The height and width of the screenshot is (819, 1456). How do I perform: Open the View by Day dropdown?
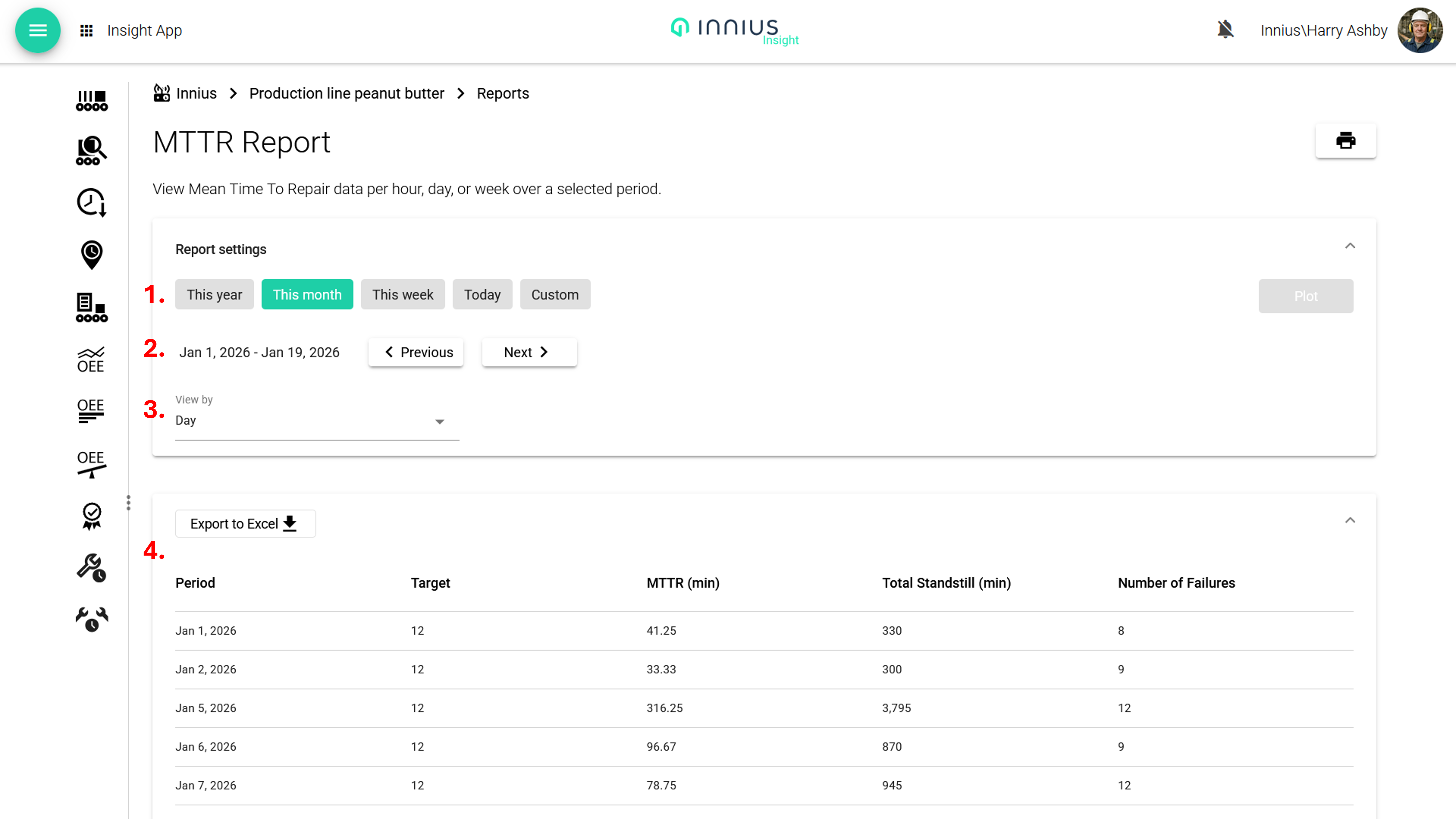coord(317,421)
